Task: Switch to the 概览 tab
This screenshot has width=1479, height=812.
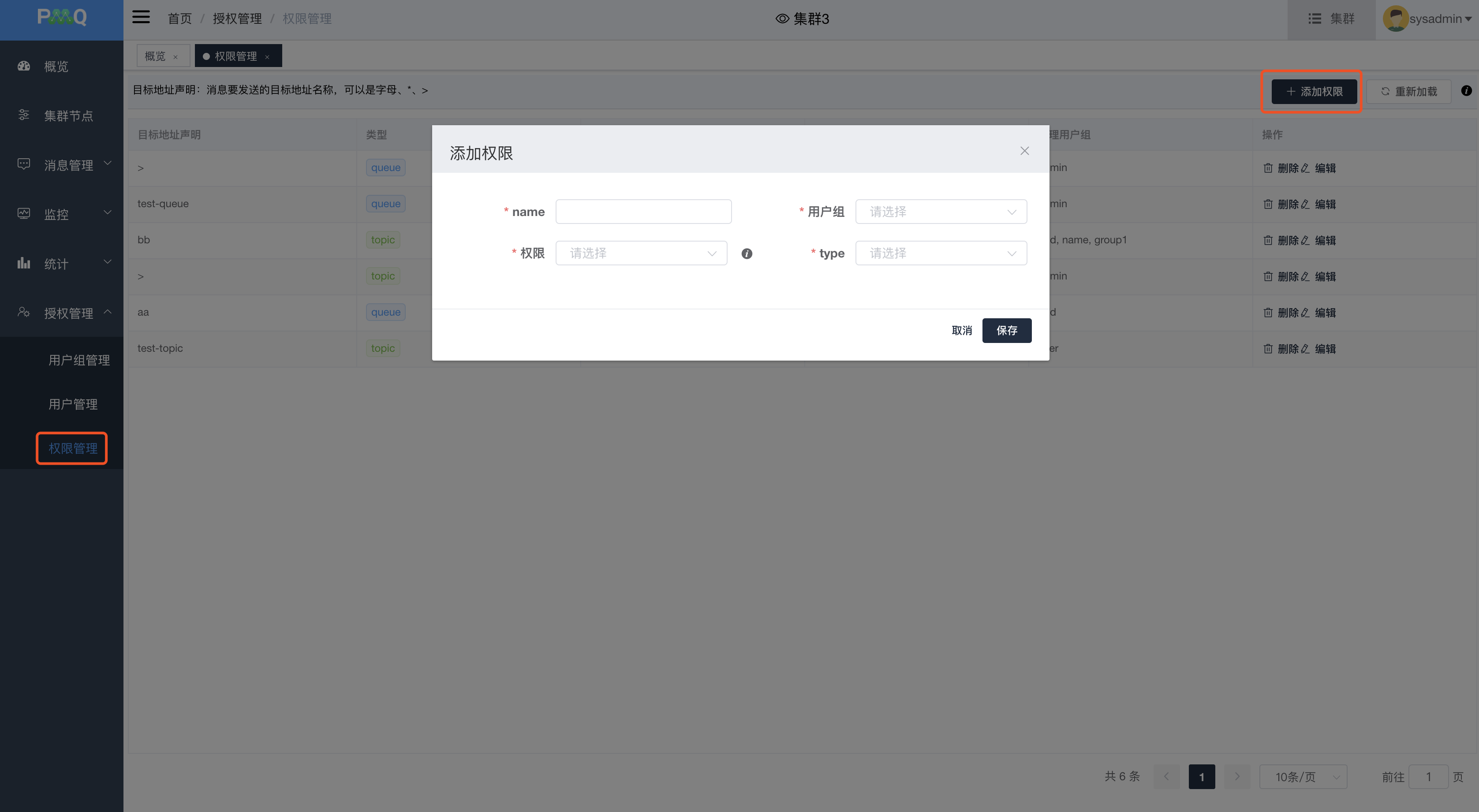Action: coord(155,56)
